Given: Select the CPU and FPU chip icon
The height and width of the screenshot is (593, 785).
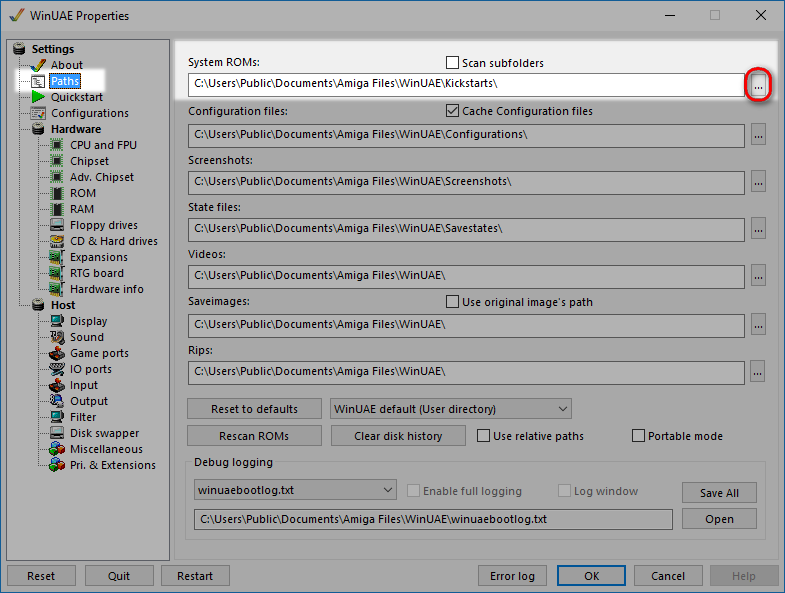Looking at the screenshot, I should click(x=57, y=145).
